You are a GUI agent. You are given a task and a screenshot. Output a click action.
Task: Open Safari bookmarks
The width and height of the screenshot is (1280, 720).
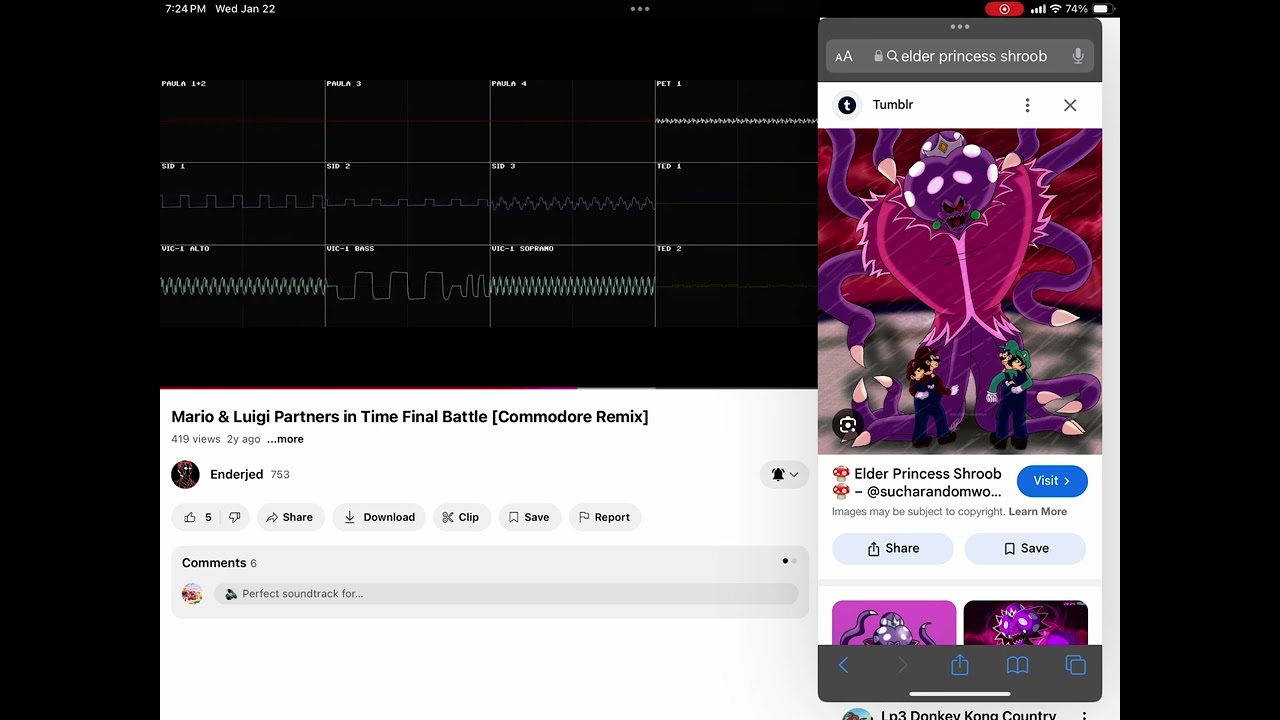point(1018,665)
